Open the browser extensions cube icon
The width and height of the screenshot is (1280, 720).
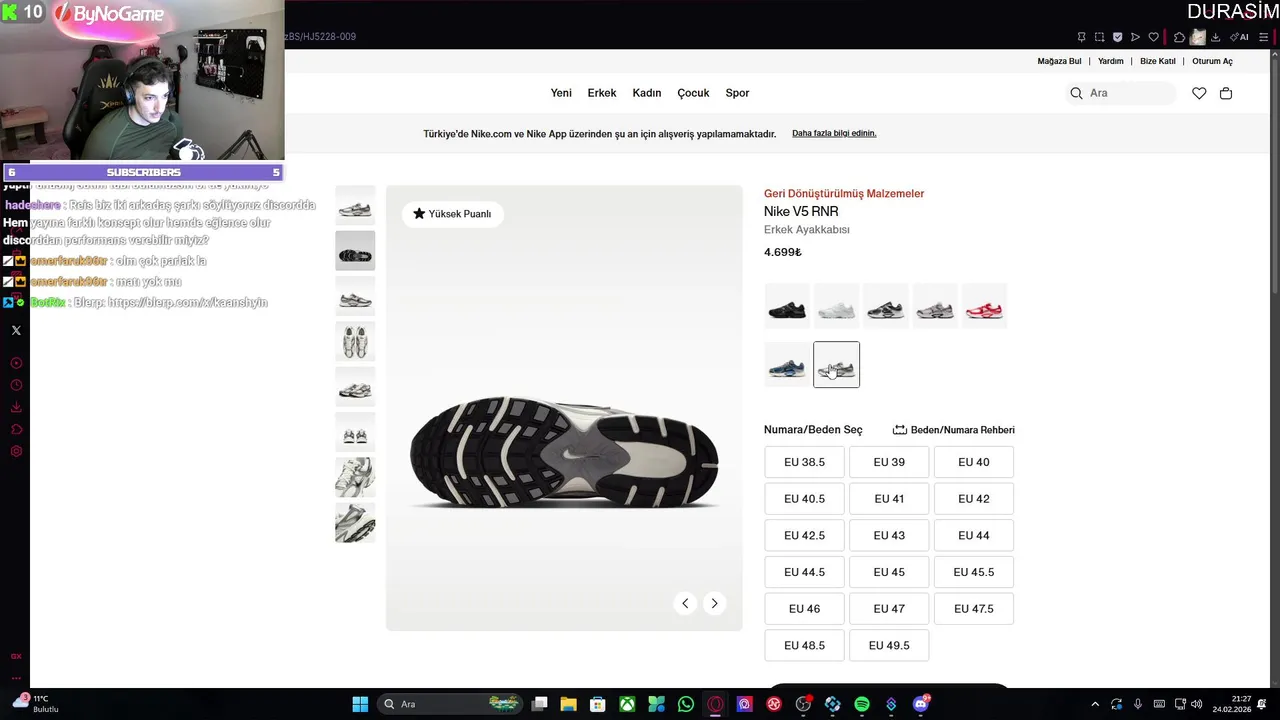1180,37
